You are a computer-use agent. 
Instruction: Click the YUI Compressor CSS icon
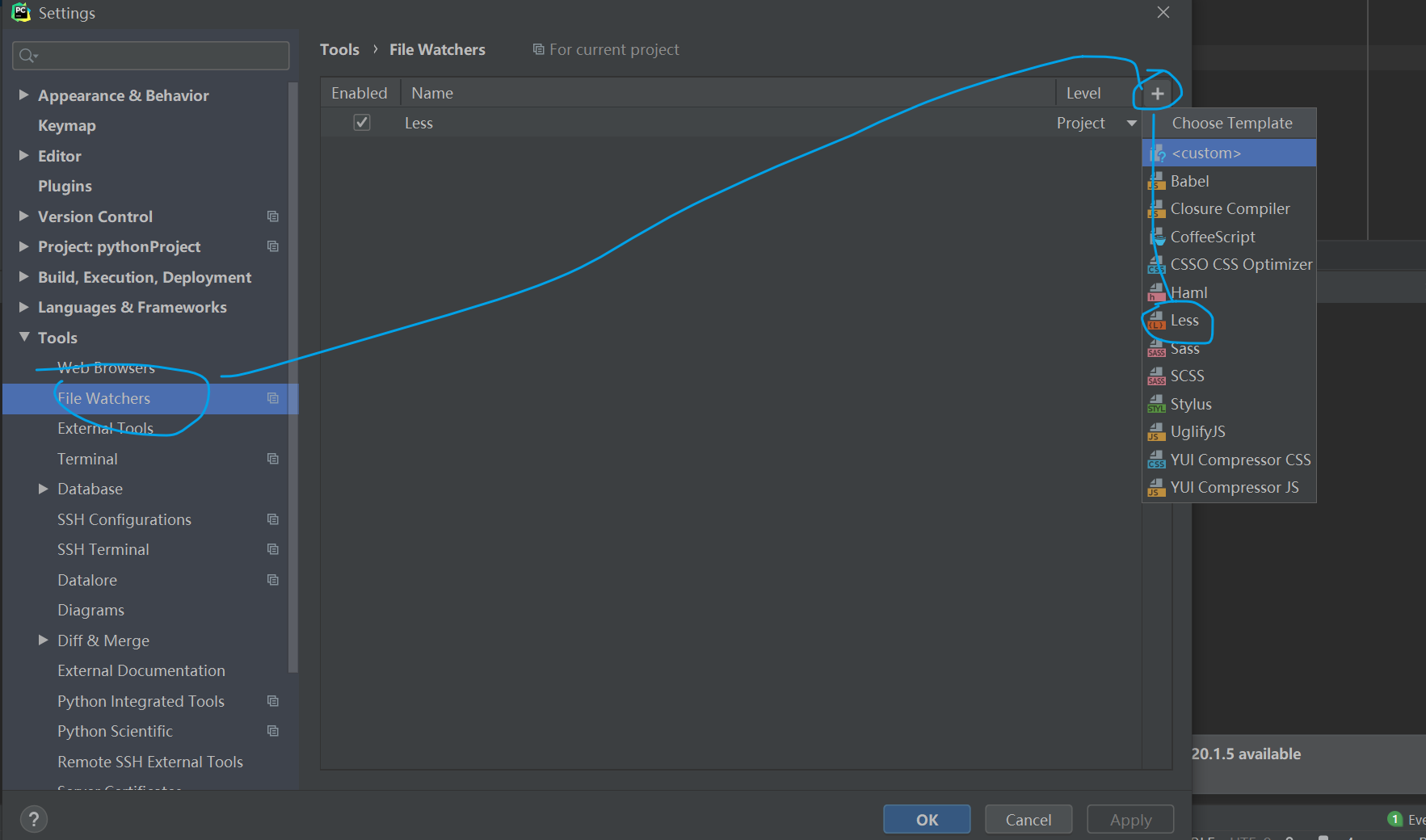click(x=1157, y=460)
